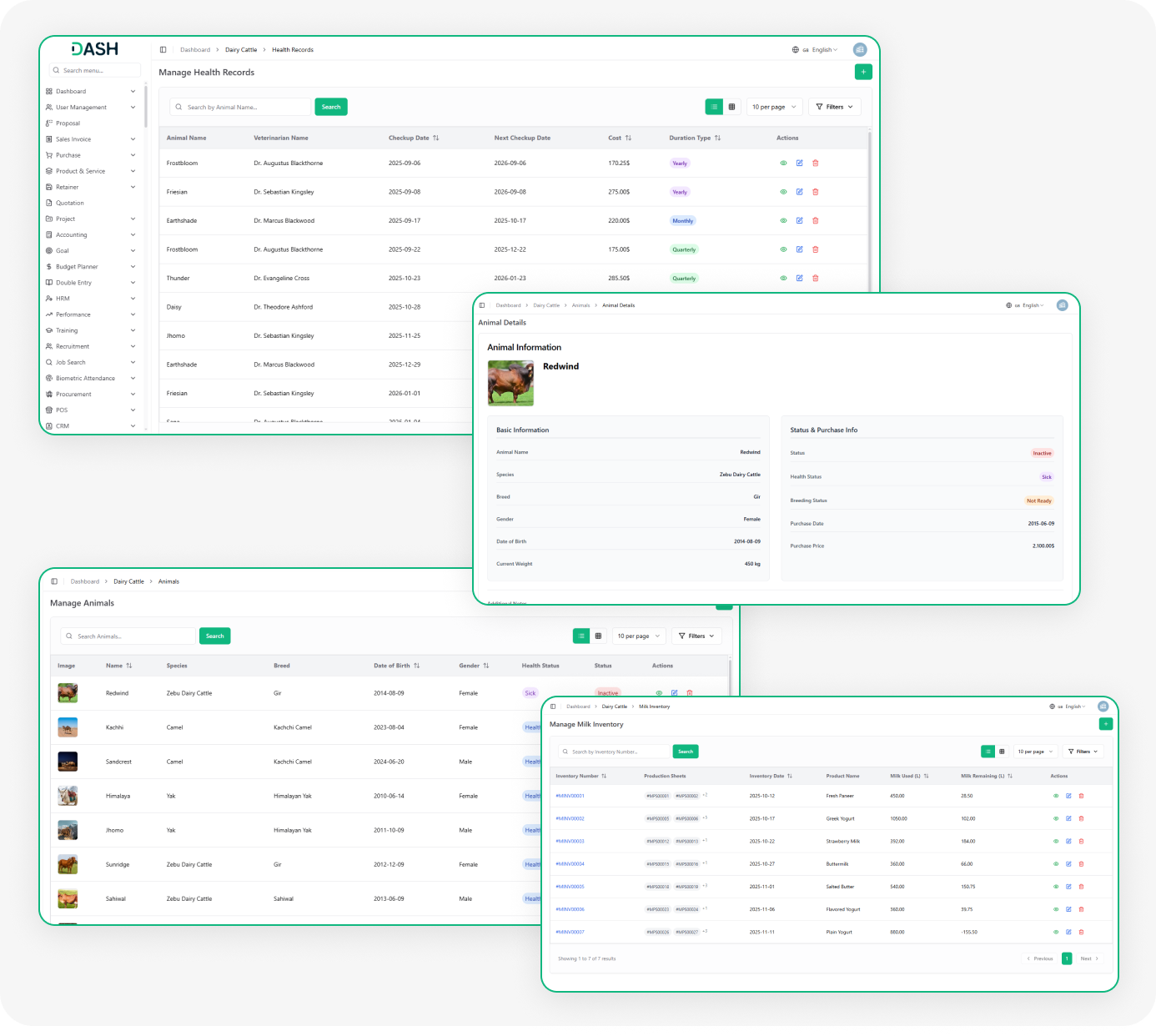The image size is (1156, 1036).
Task: Switch Health Records to grid view
Action: pyautogui.click(x=731, y=107)
